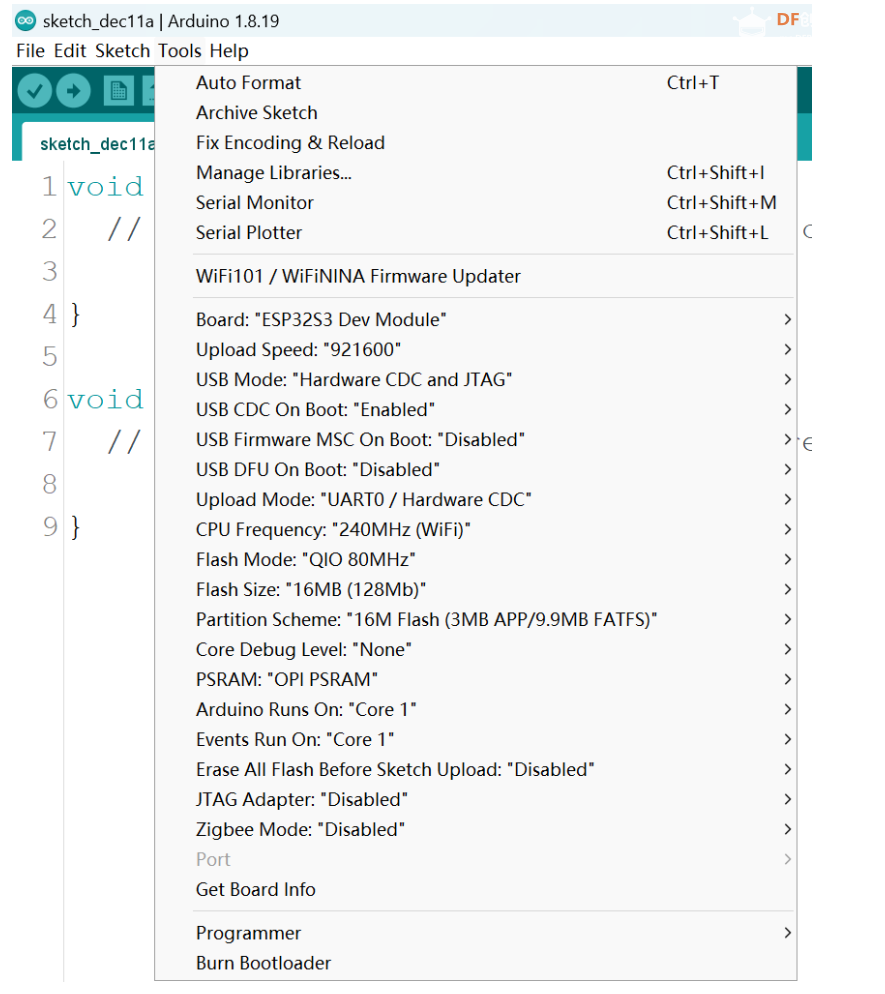
Task: Close the open Tools menu
Action: coord(179,51)
